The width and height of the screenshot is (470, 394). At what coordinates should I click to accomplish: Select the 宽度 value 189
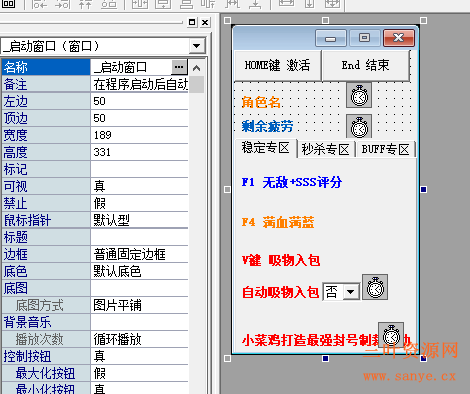[139, 135]
